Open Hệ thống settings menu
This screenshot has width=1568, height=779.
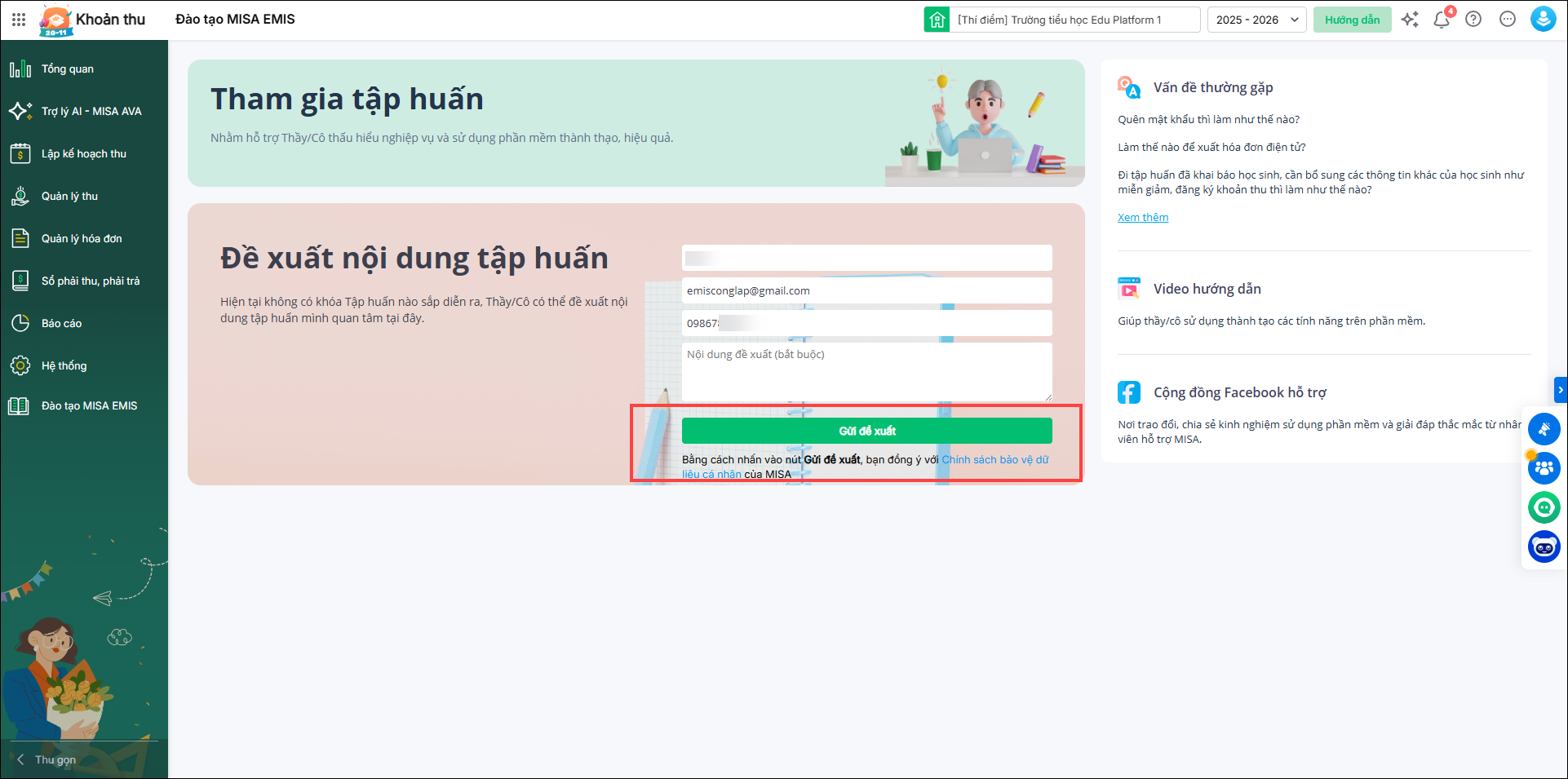(x=64, y=366)
